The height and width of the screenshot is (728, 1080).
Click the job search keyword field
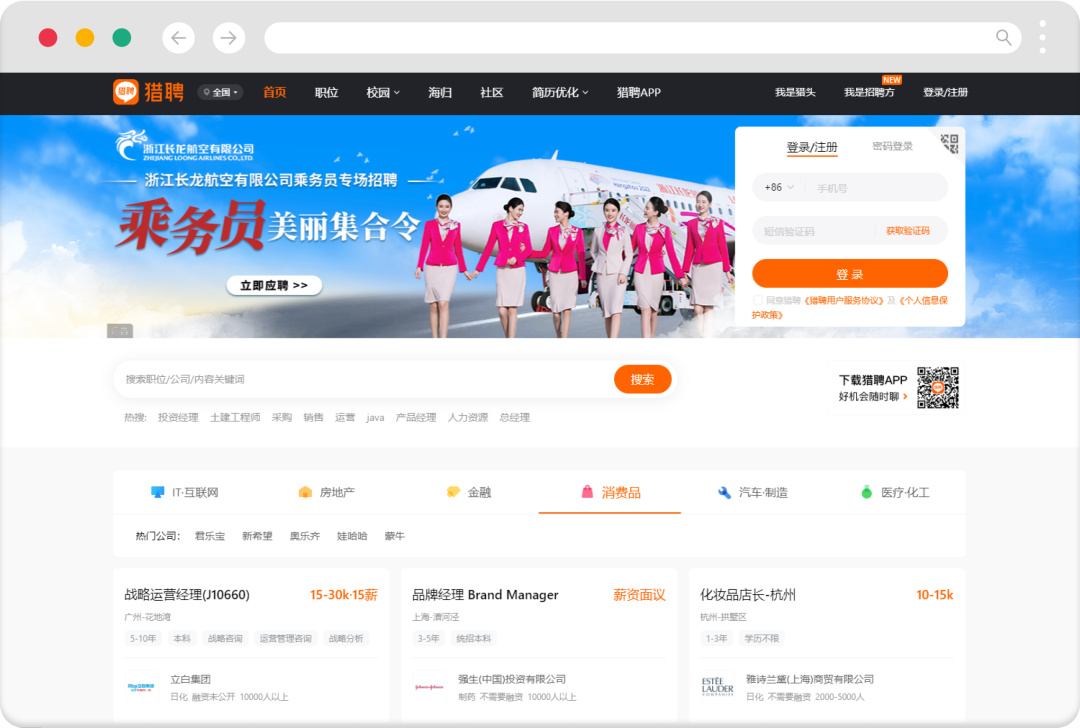(x=365, y=379)
